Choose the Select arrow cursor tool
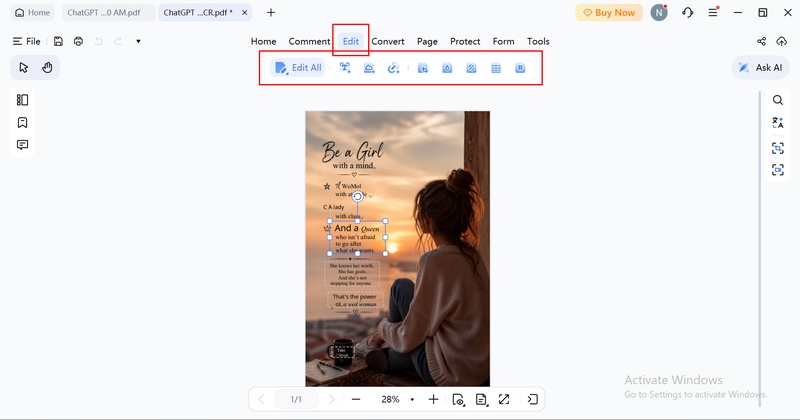800x420 pixels. [23, 67]
